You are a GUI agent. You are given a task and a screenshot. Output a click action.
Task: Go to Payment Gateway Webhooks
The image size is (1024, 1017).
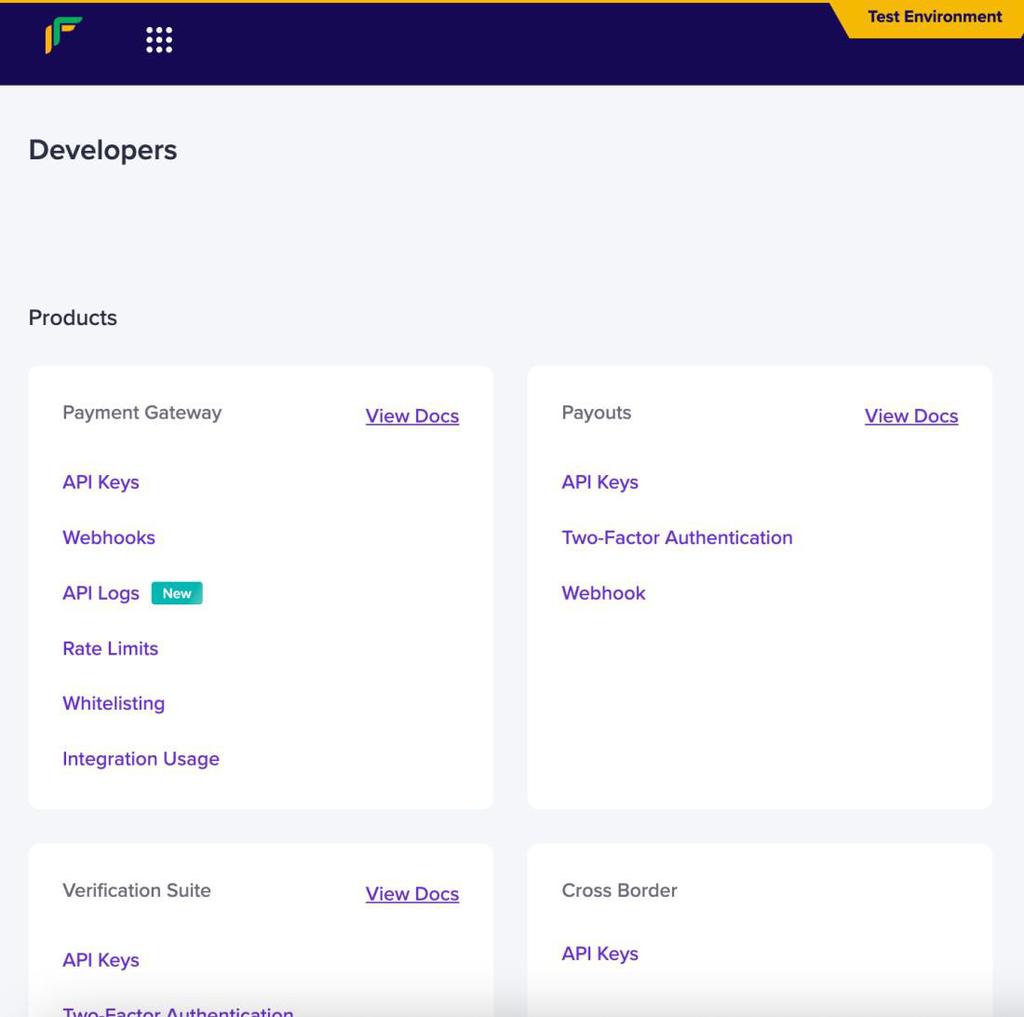coord(108,538)
